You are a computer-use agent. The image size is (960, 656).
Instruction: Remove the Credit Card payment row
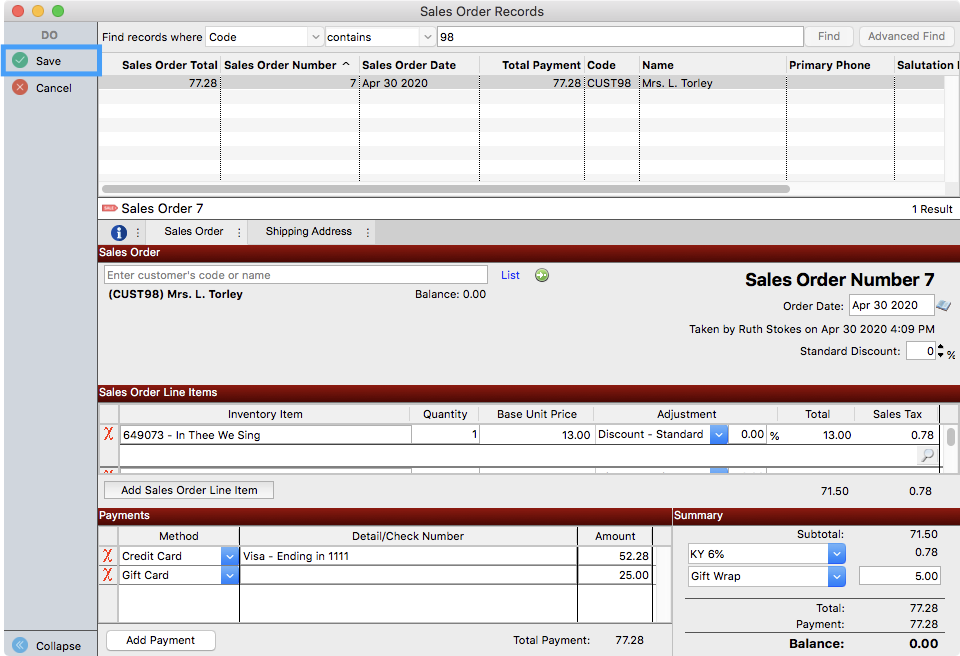108,556
